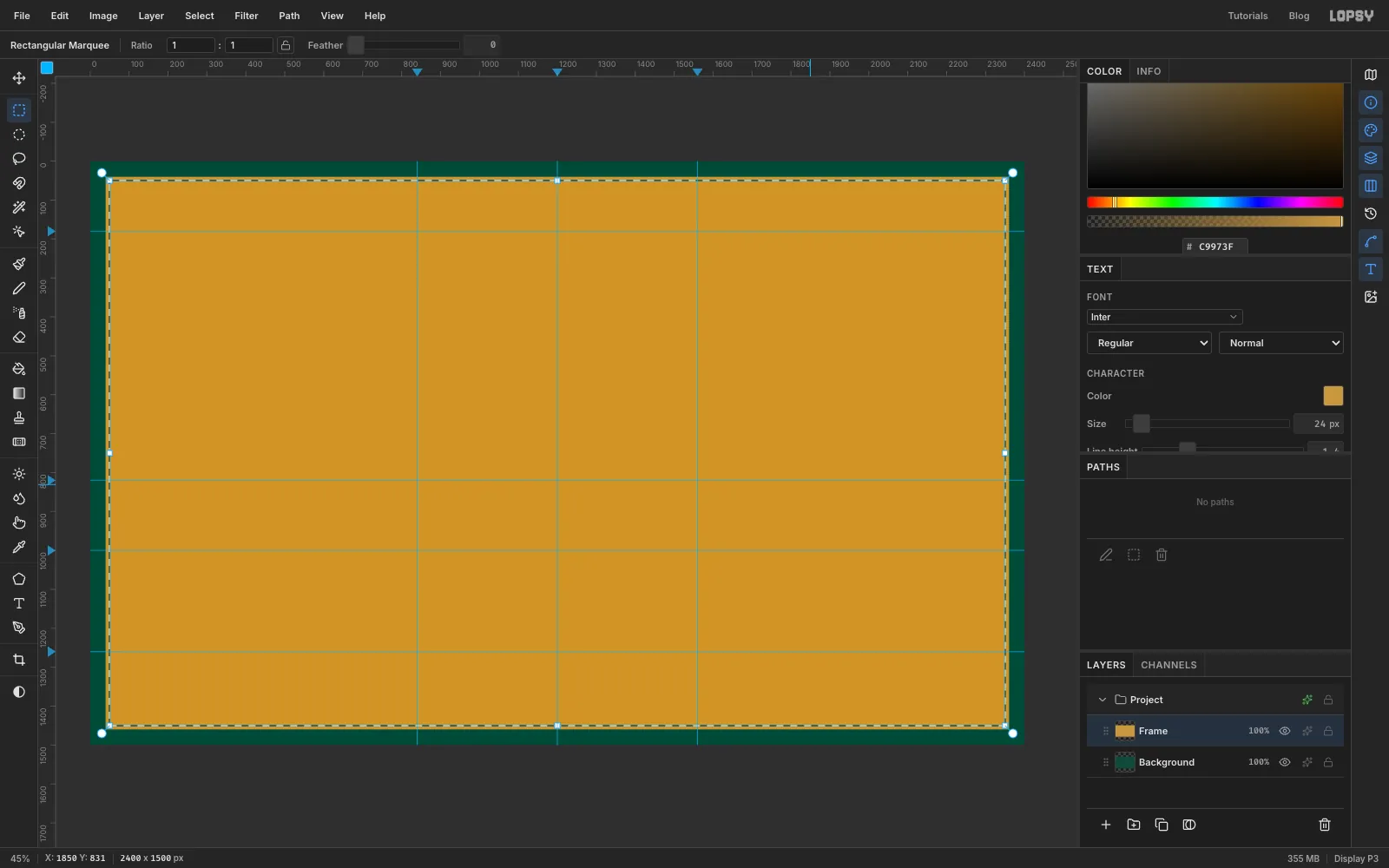Image resolution: width=1389 pixels, height=868 pixels.
Task: Select the Hand pan tool
Action: [19, 523]
